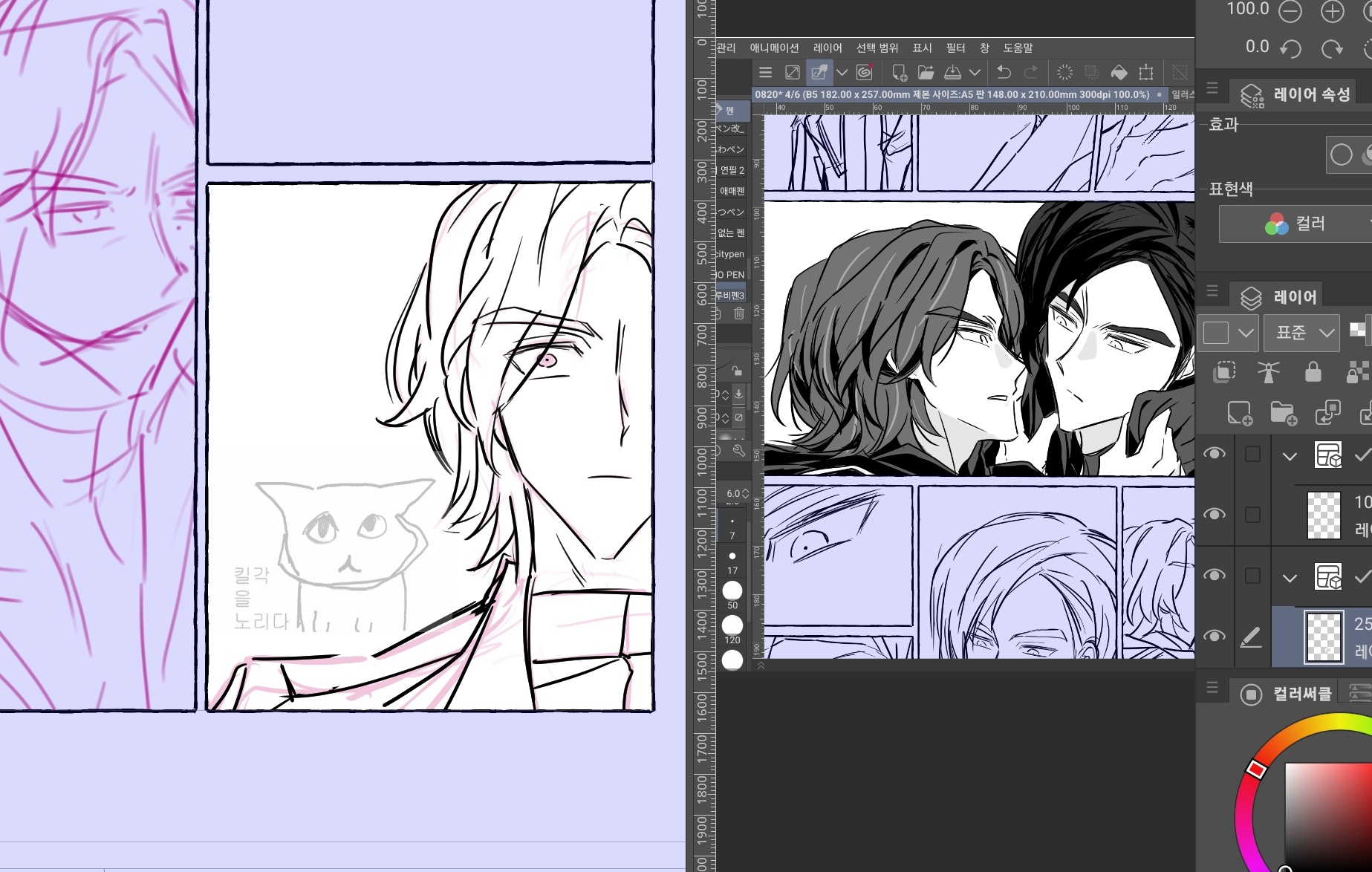
Task: Choose brush size preset 17
Action: [732, 562]
